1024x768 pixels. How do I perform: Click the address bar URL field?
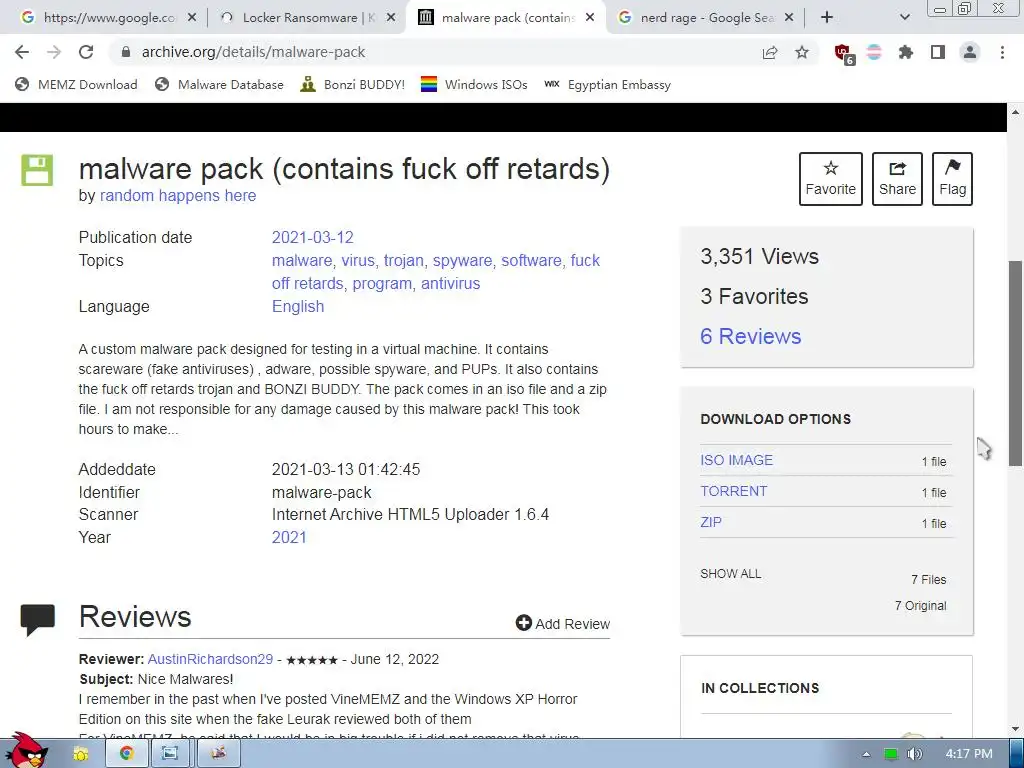(x=431, y=52)
